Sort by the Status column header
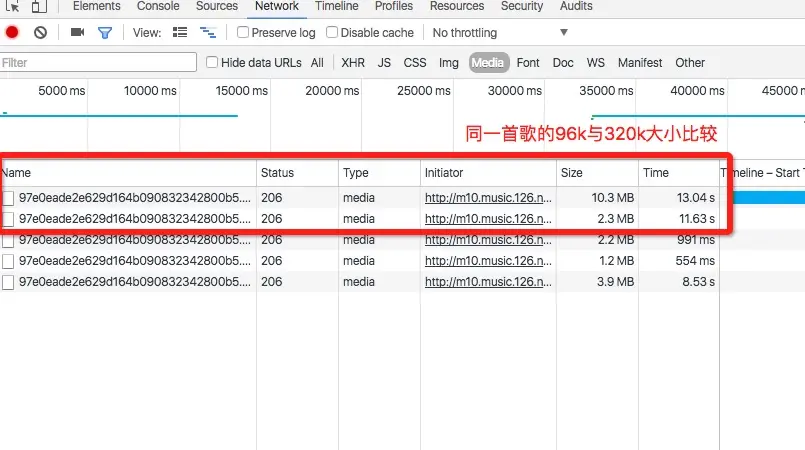805x450 pixels. [297, 173]
